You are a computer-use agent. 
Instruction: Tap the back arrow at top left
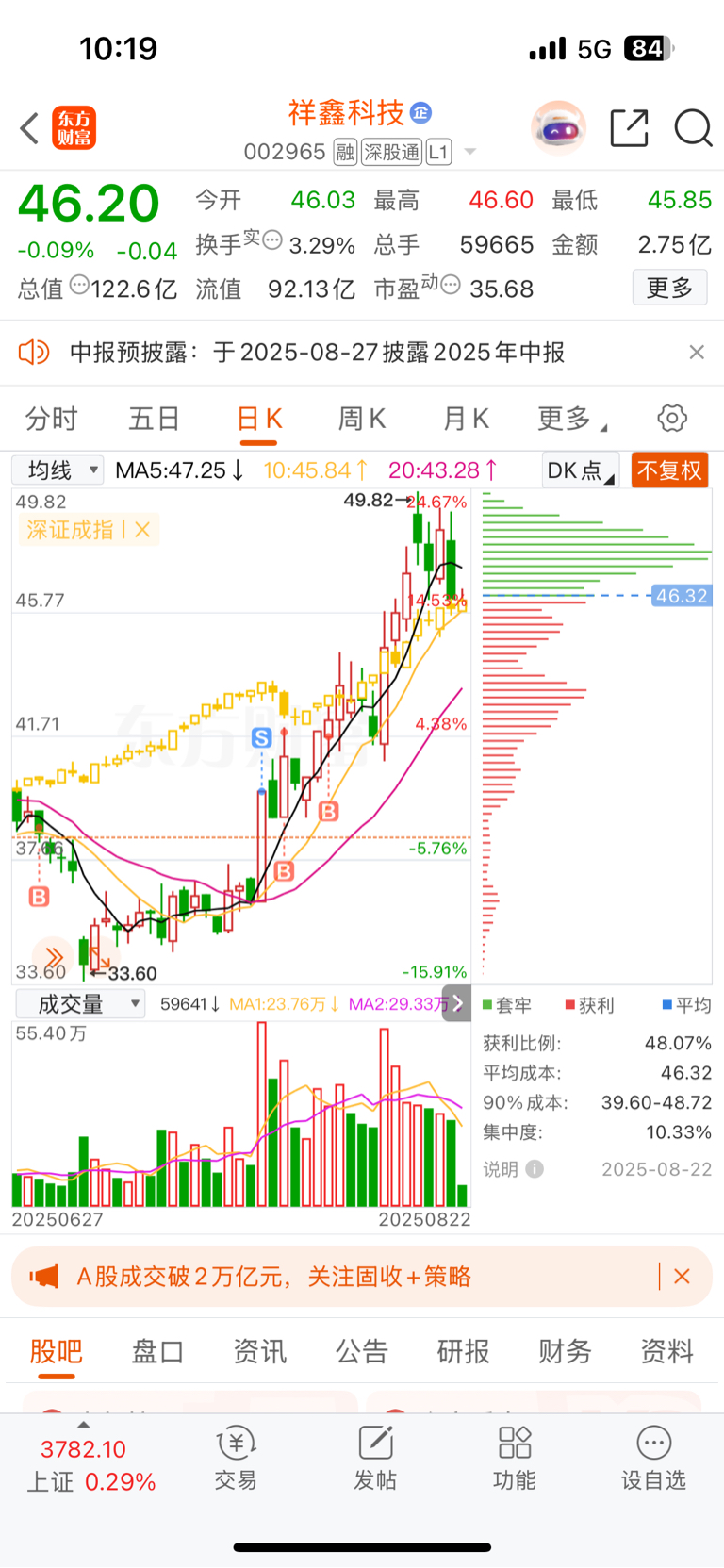pyautogui.click(x=29, y=128)
